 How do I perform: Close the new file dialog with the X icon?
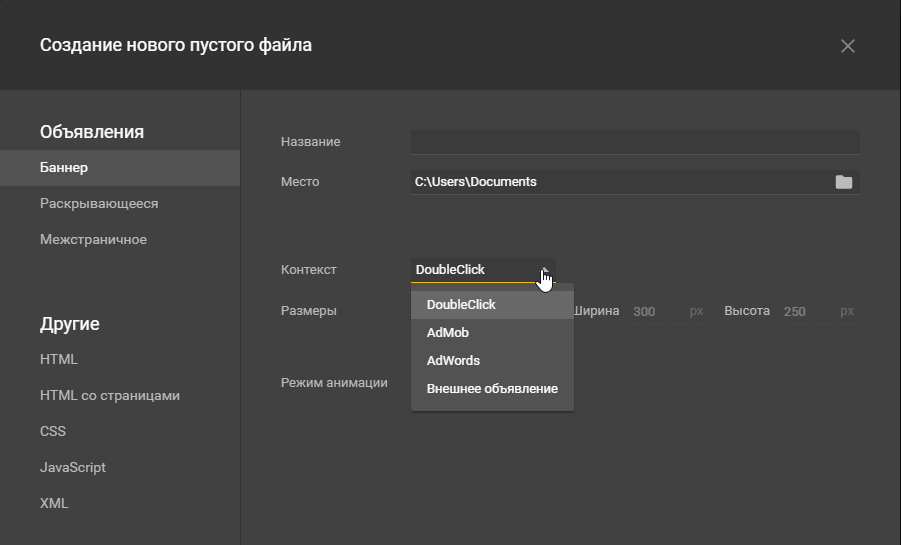[848, 46]
